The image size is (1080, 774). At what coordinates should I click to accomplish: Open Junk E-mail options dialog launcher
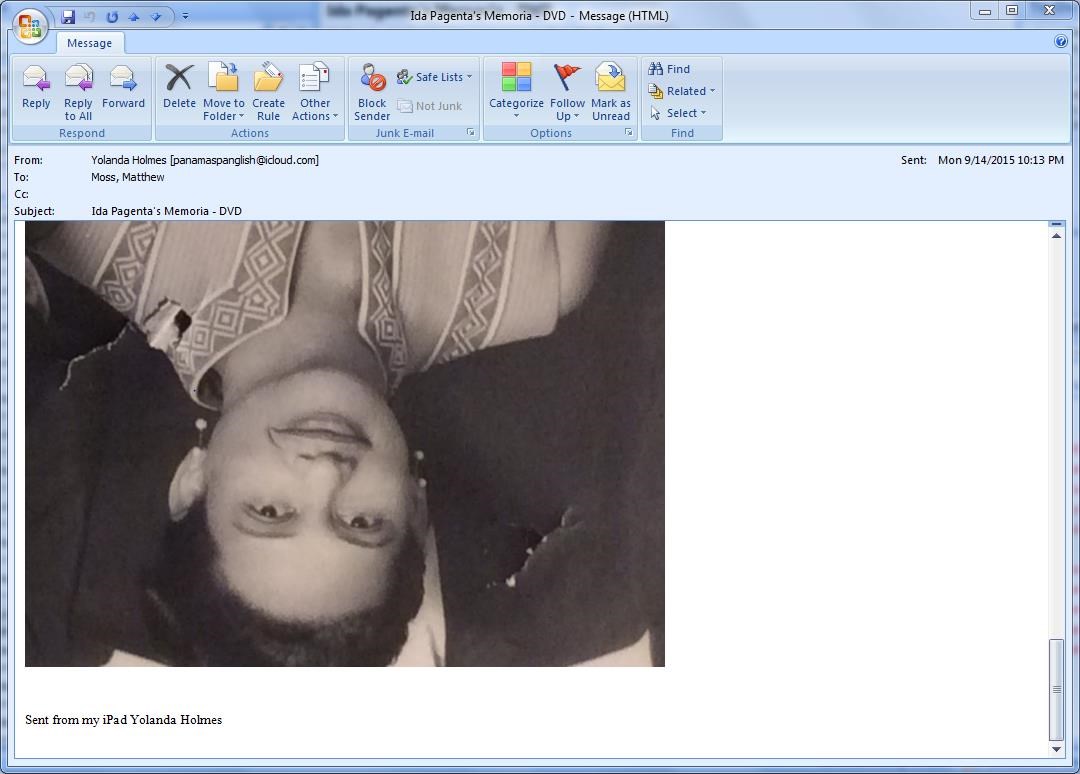pyautogui.click(x=471, y=133)
